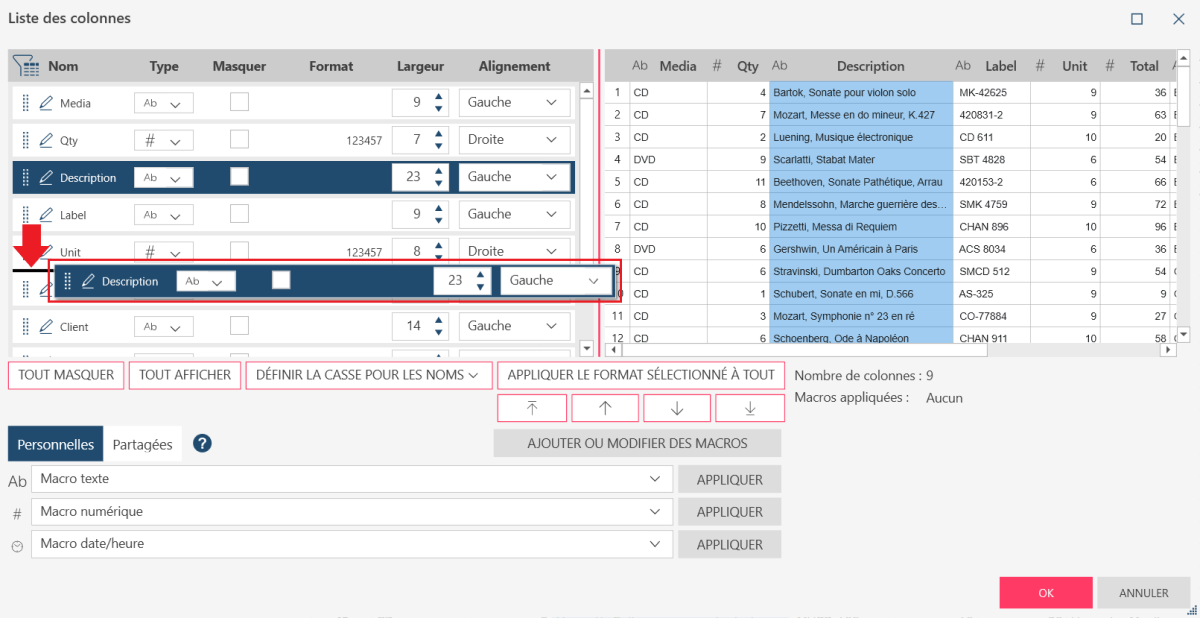Click the column list icon beside Nom header
Viewport: 1200px width, 618px height.
[26, 66]
